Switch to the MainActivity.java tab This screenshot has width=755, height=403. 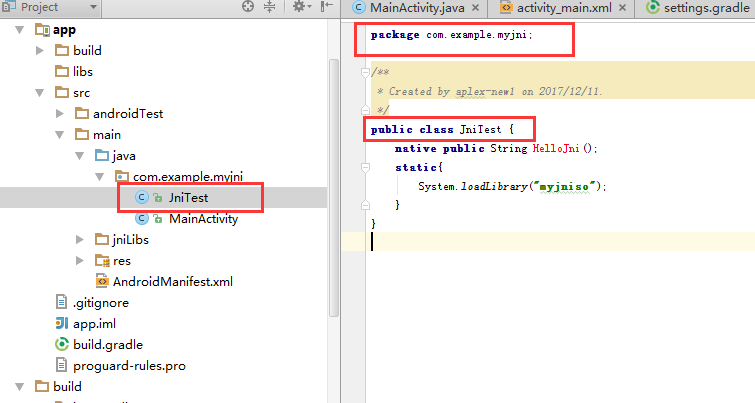tap(417, 8)
